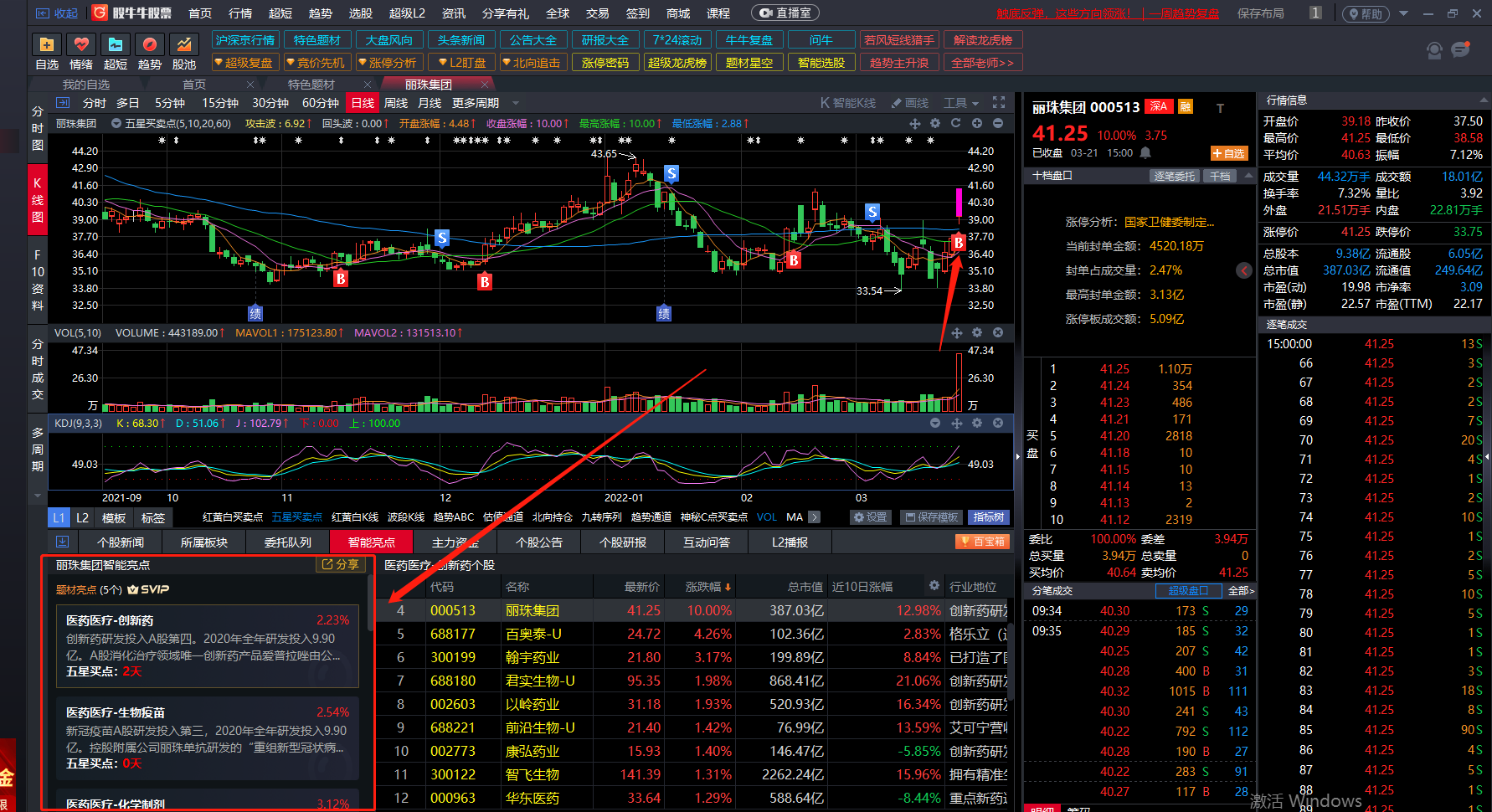The width and height of the screenshot is (1492, 812).
Task: Close the VOL indicator panel
Action: point(998,332)
